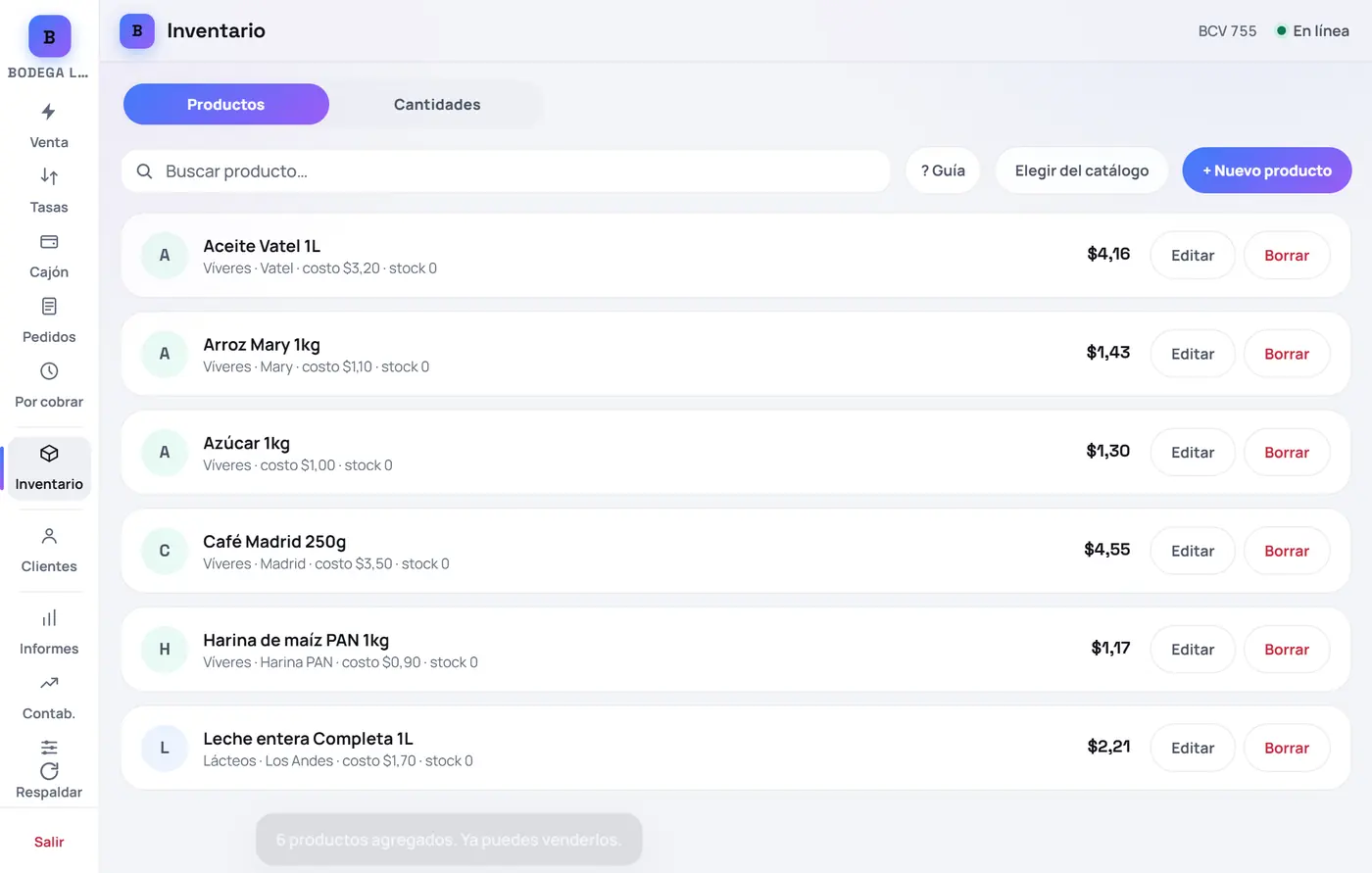
Task: Open the settings sliders icon in sidebar
Action: click(x=49, y=747)
